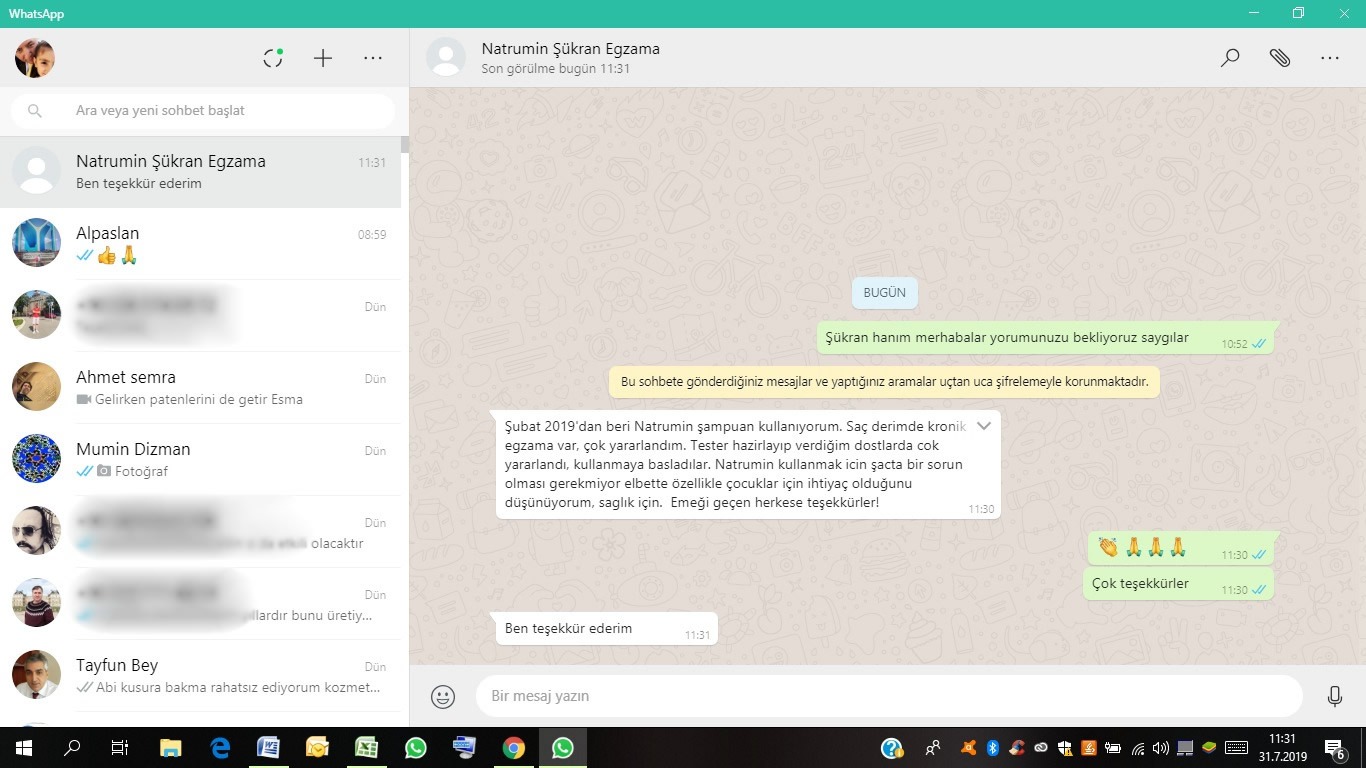
Task: Click Mumin Dizman's avatar thumbnail
Action: pos(37,459)
